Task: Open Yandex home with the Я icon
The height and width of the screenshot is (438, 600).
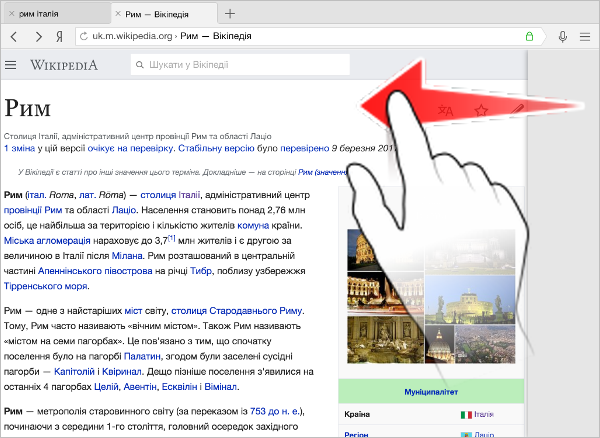Action: tap(59, 37)
